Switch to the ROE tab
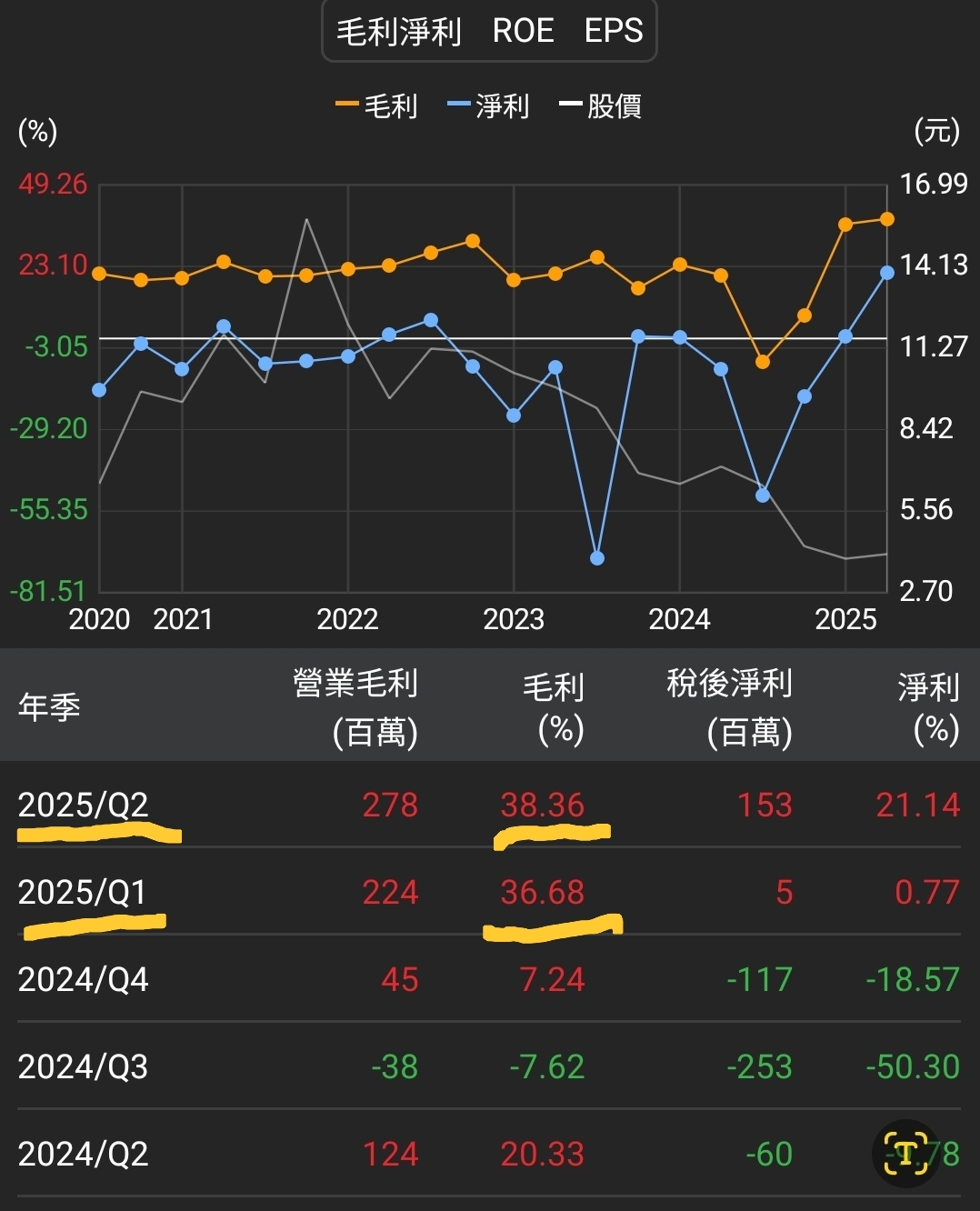The image size is (980, 1211). (523, 31)
